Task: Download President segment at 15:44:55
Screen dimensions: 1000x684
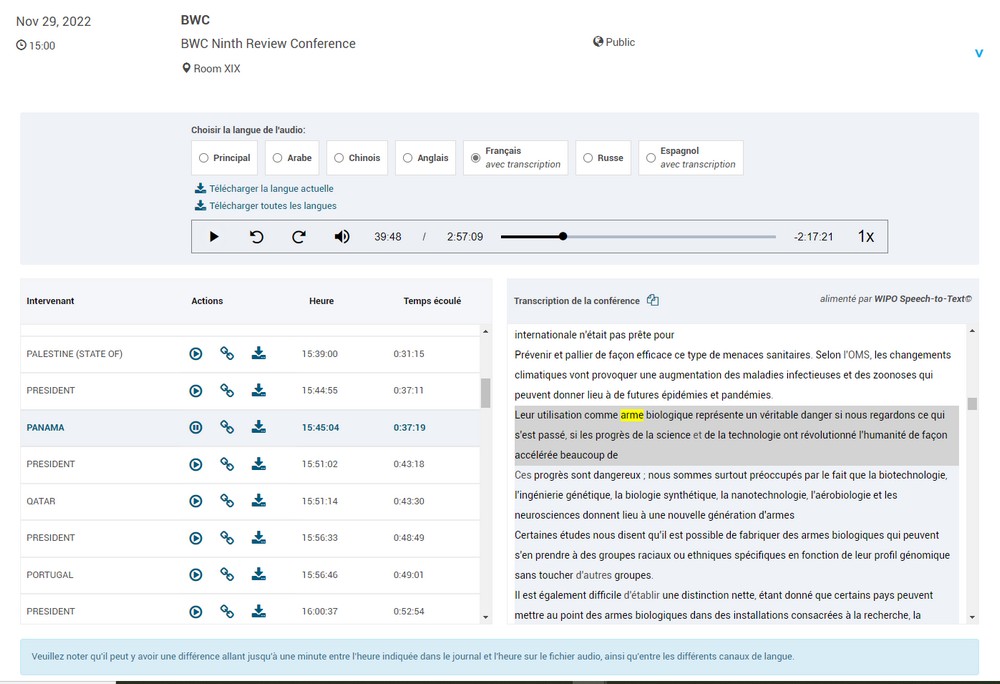Action: click(258, 391)
